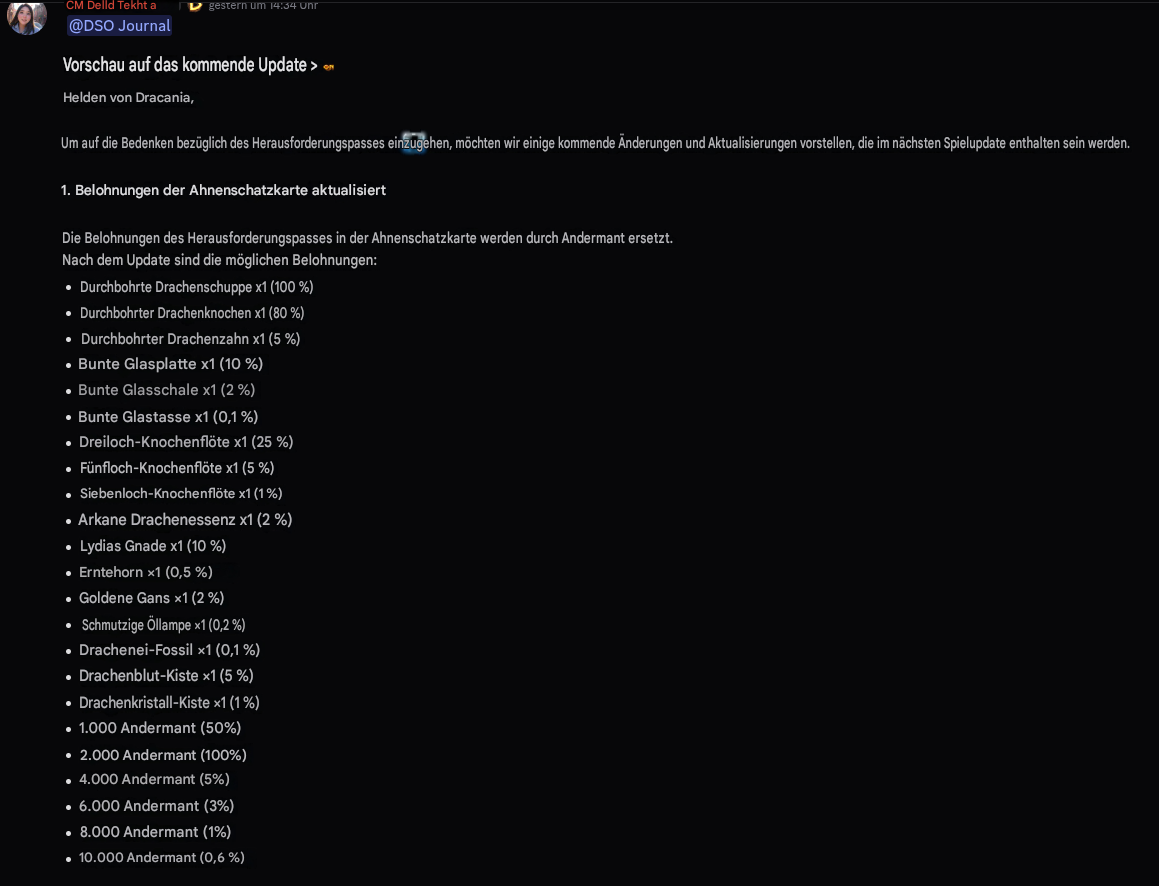
Task: Click the 2.000 Andermant (100%) entry
Action: [x=163, y=754]
